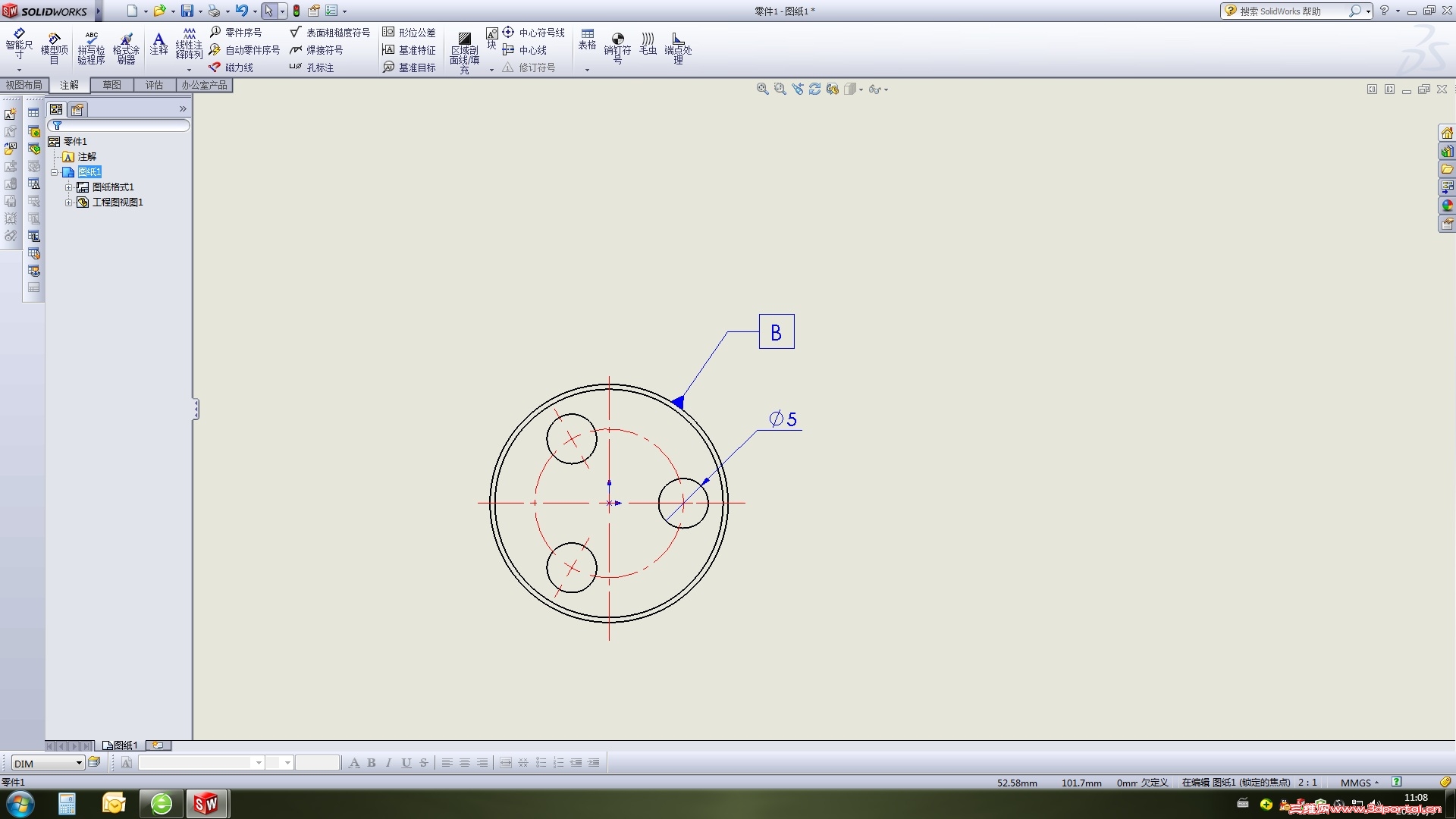This screenshot has width=1456, height=819.
Task: Switch to Evaluate (评估) tab
Action: pyautogui.click(x=155, y=85)
